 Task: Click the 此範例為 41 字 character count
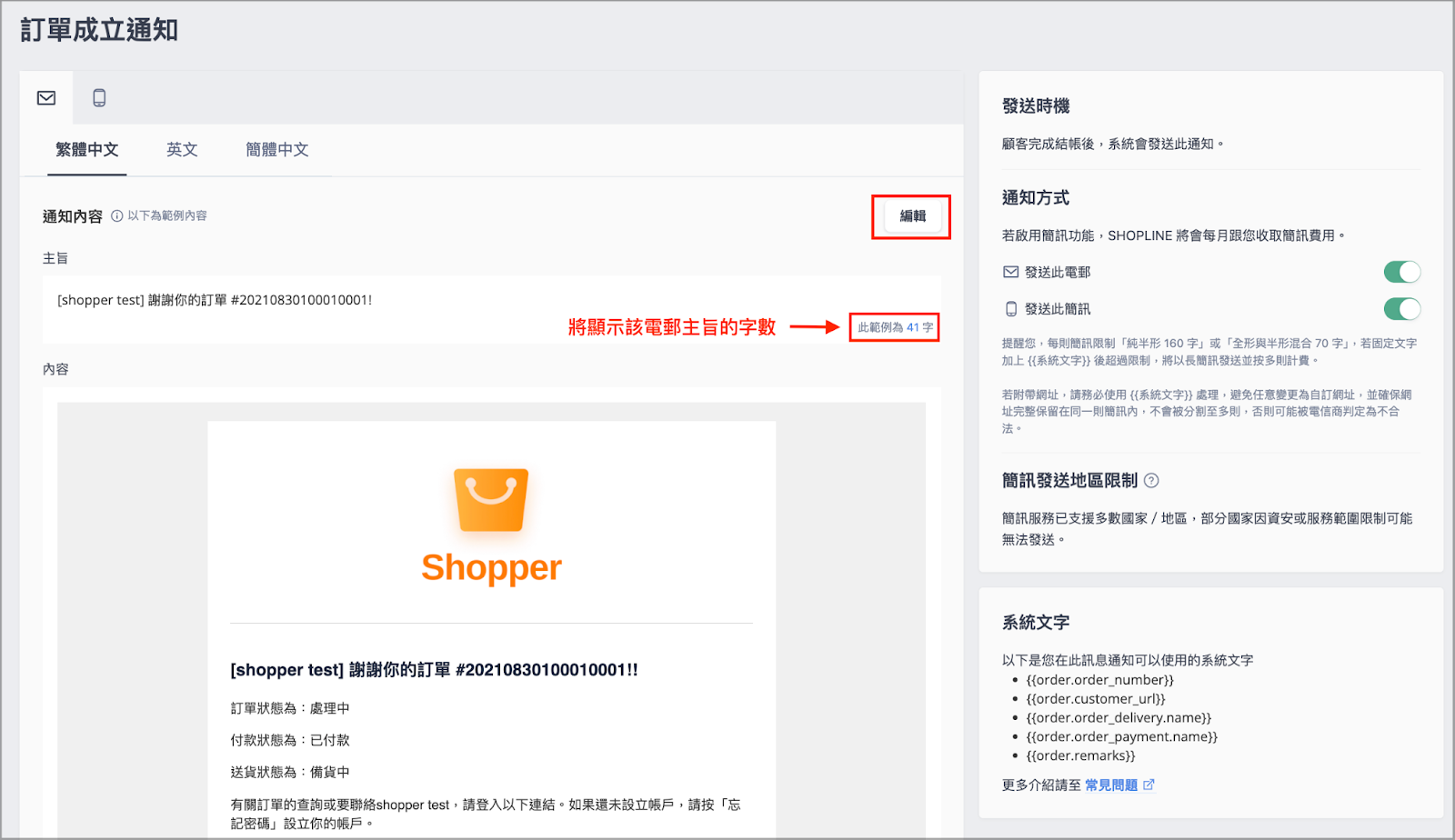coord(895,327)
